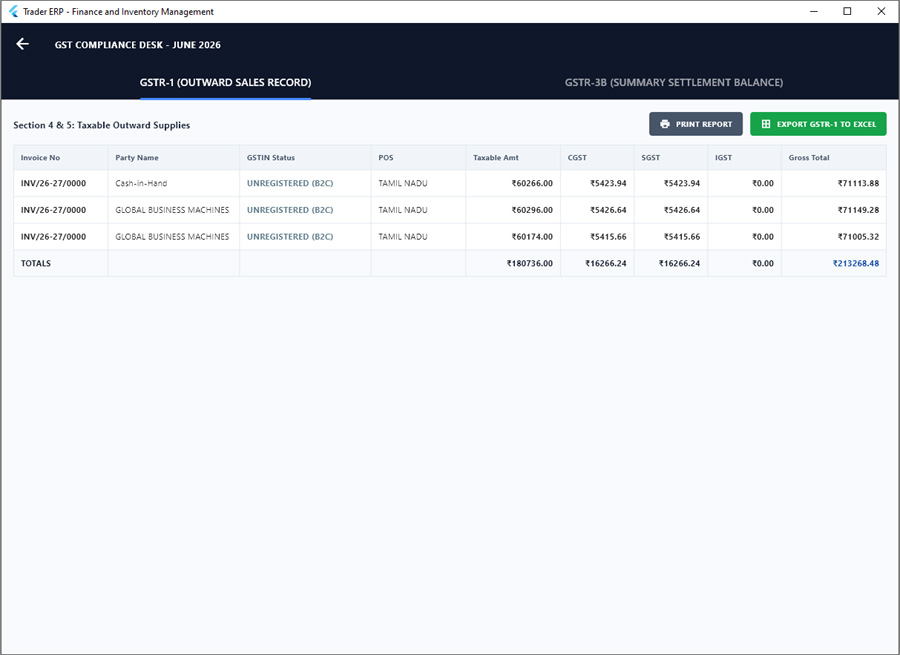900x655 pixels.
Task: Select total IGST ₹0.00 in TOTALS row
Action: pos(763,263)
